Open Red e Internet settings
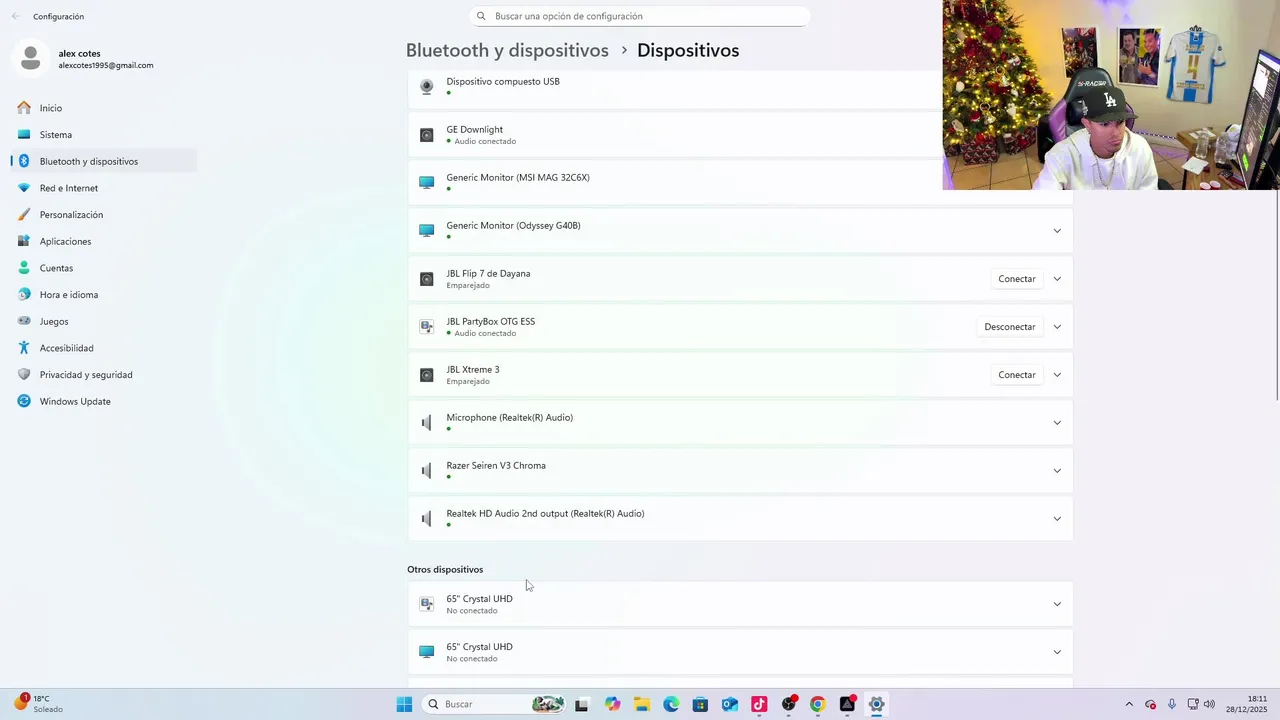 104,188
